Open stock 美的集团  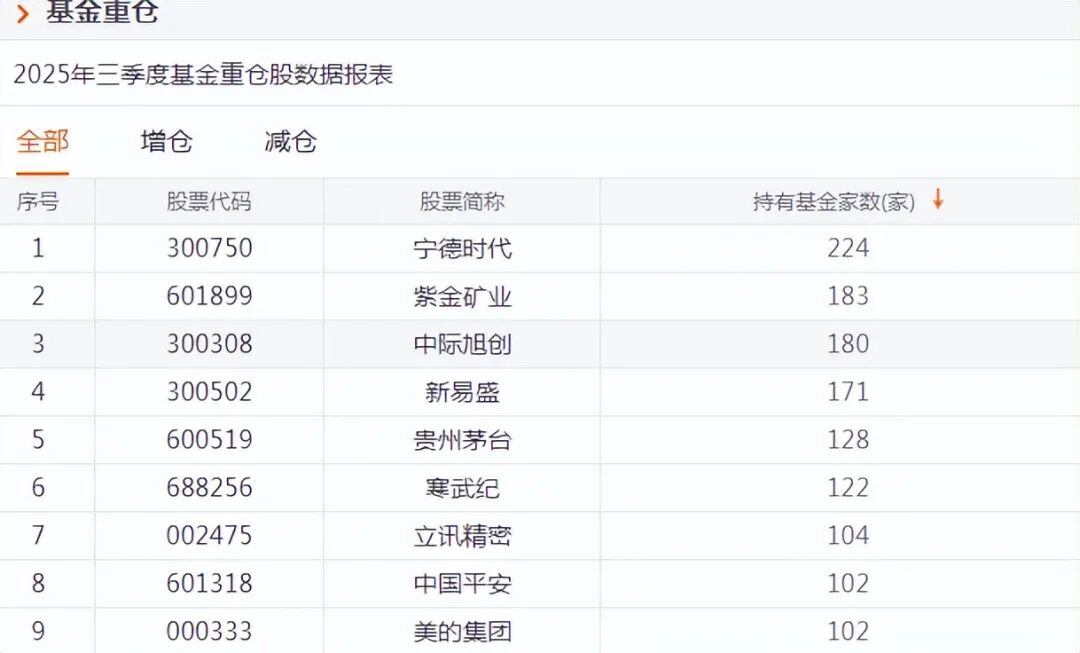(x=462, y=631)
